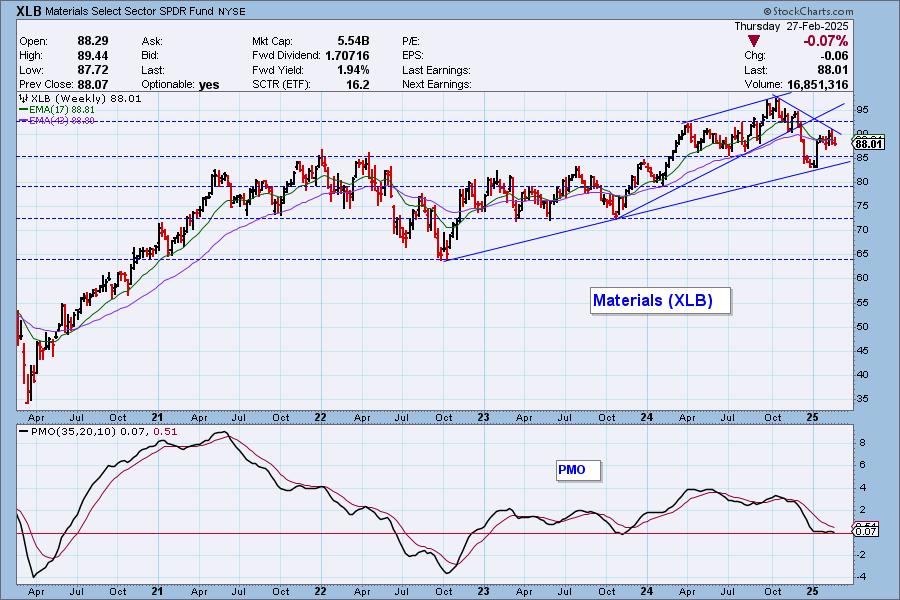Click the Low value 87.72

click(x=92, y=70)
